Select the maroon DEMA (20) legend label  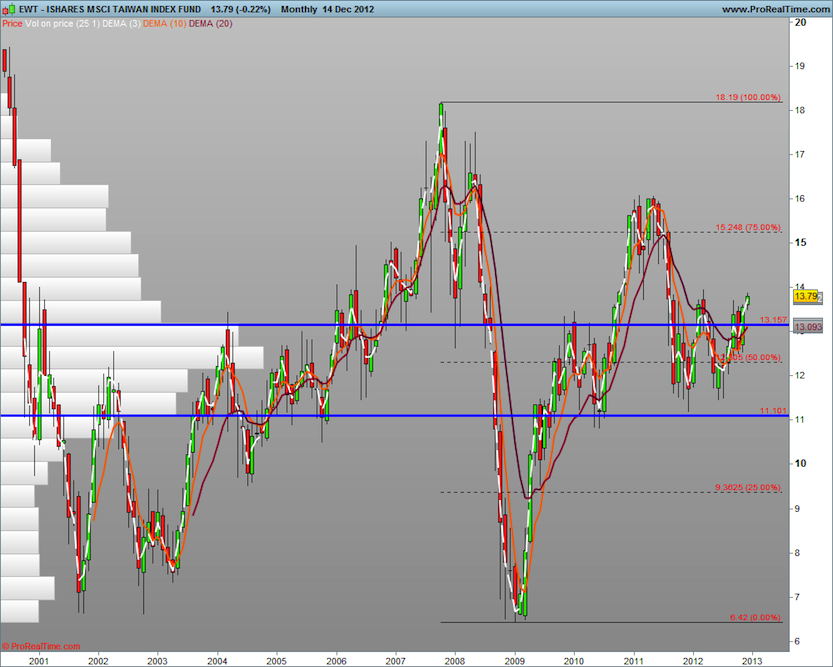tap(210, 23)
